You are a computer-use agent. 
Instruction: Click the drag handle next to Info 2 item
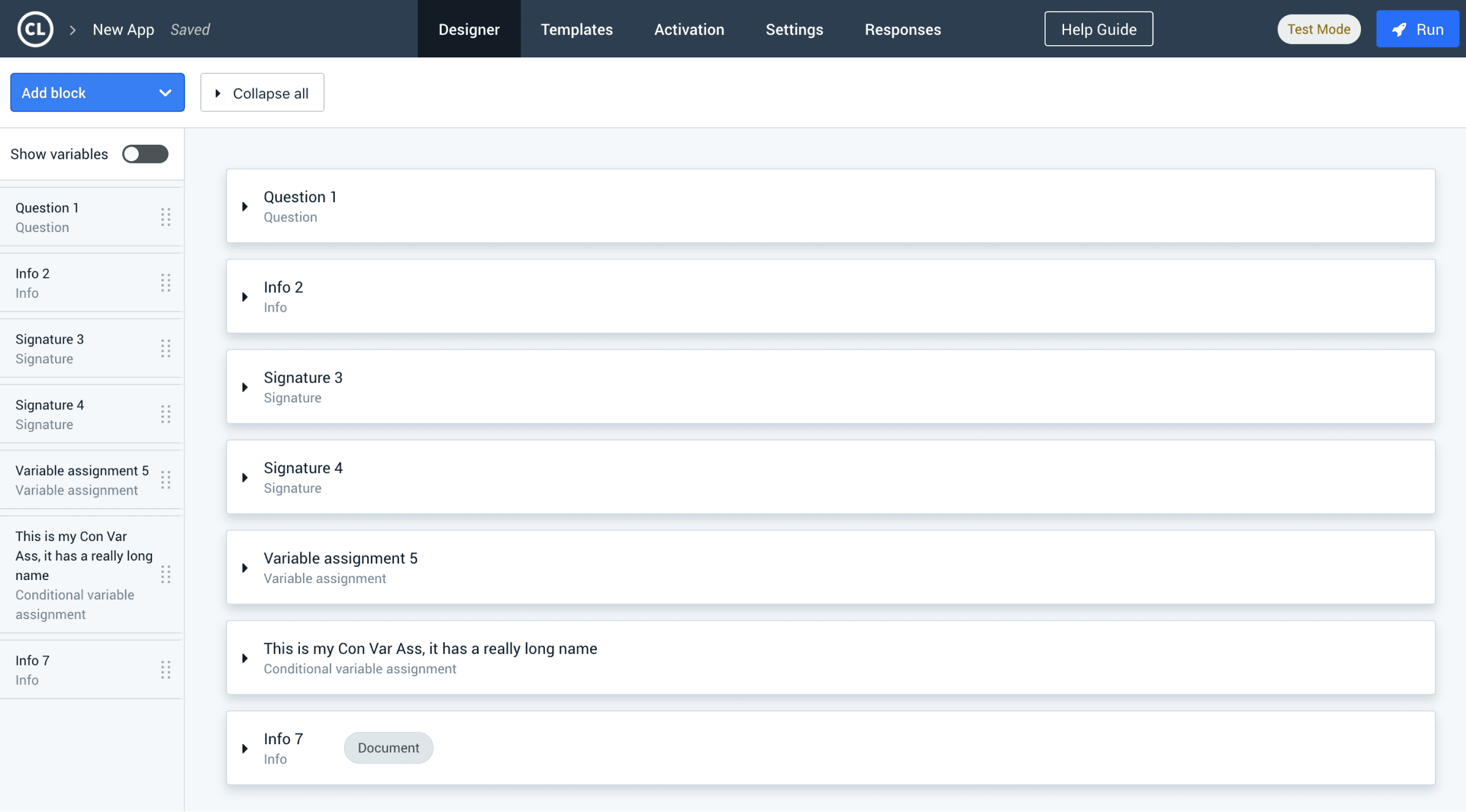point(166,283)
